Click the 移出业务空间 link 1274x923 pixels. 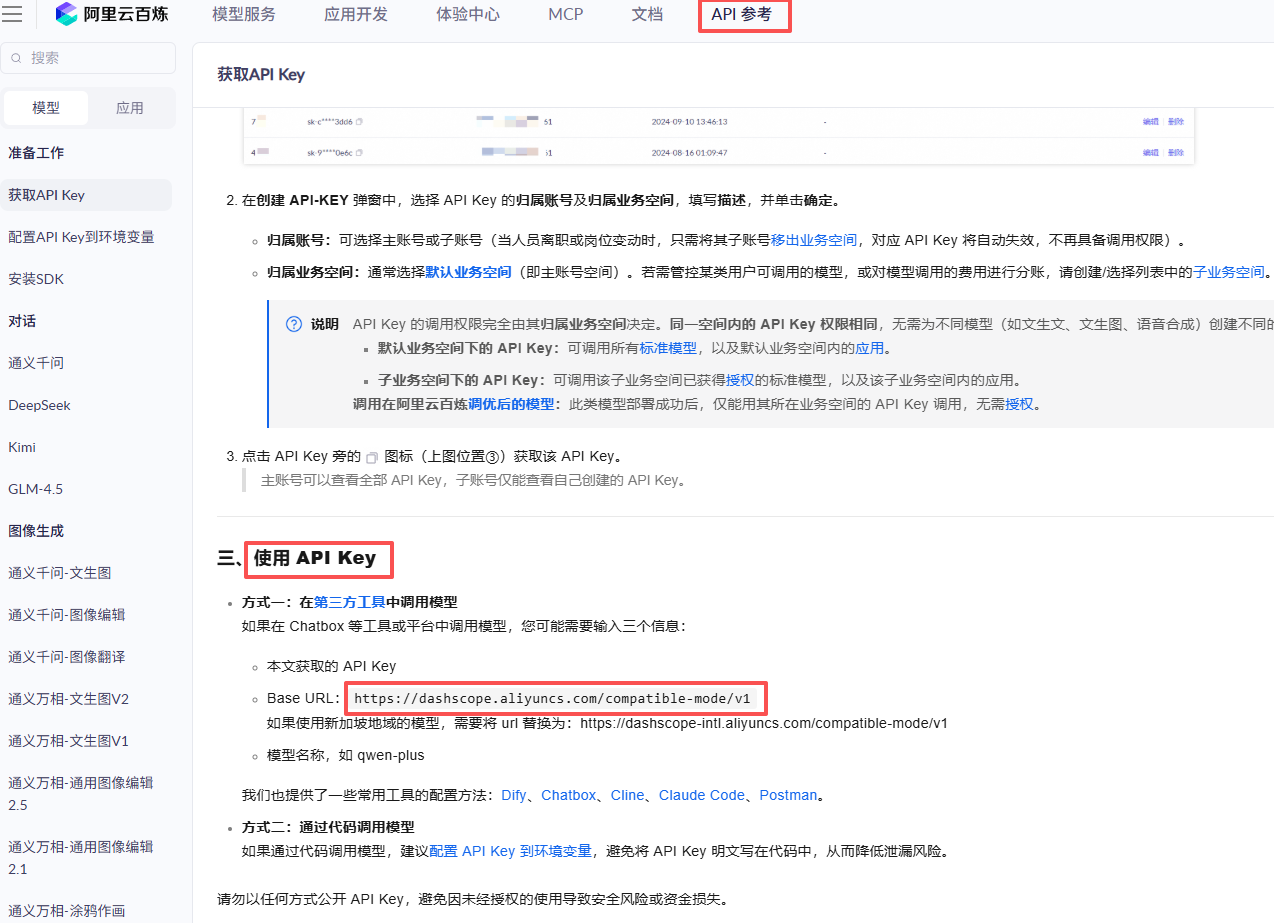(x=814, y=241)
